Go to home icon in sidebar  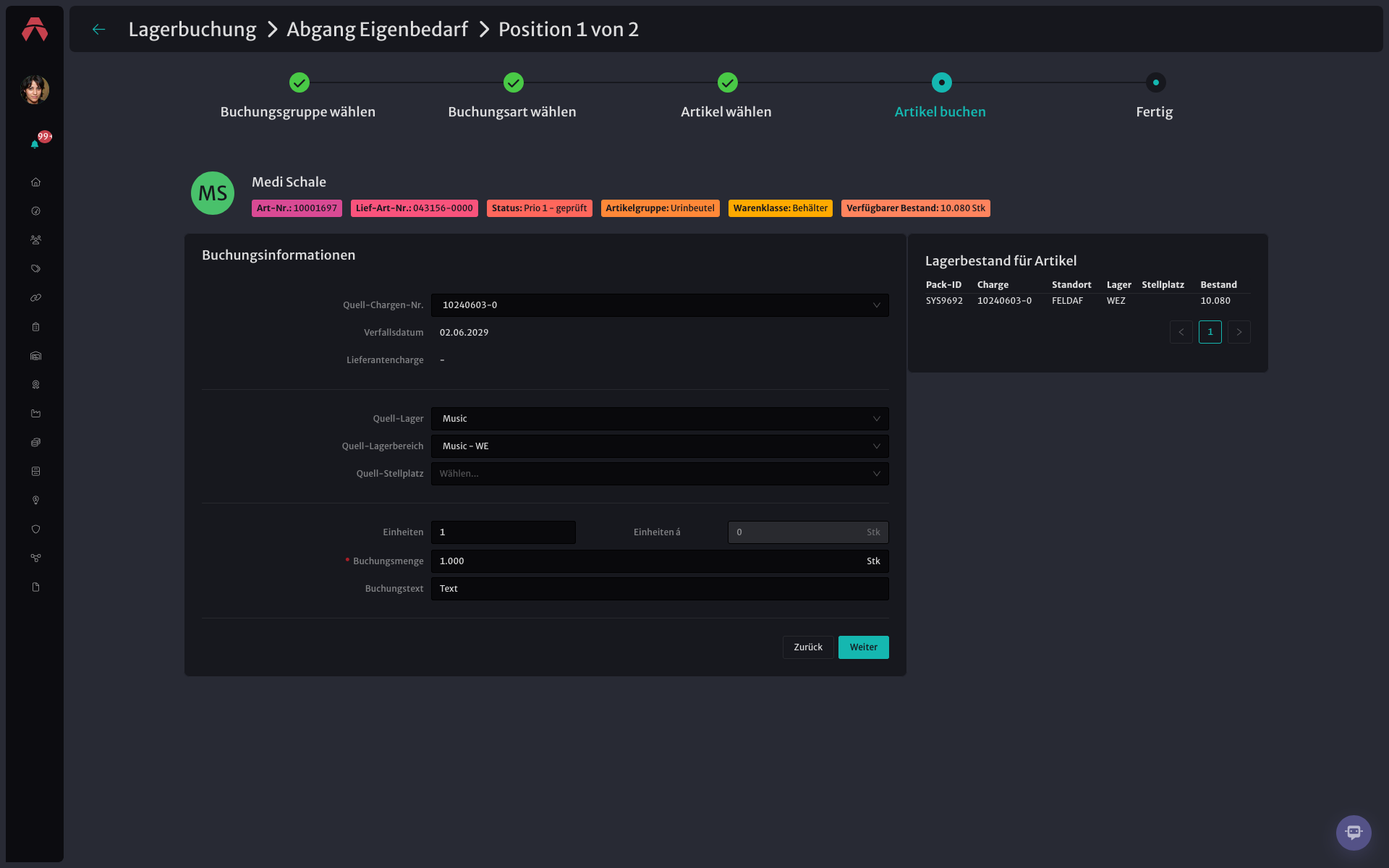pyautogui.click(x=35, y=182)
